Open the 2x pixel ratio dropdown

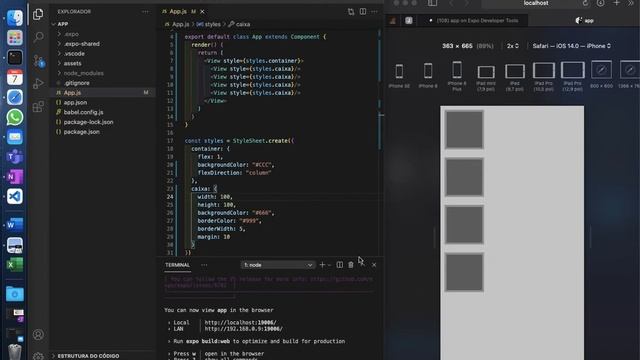click(x=513, y=46)
